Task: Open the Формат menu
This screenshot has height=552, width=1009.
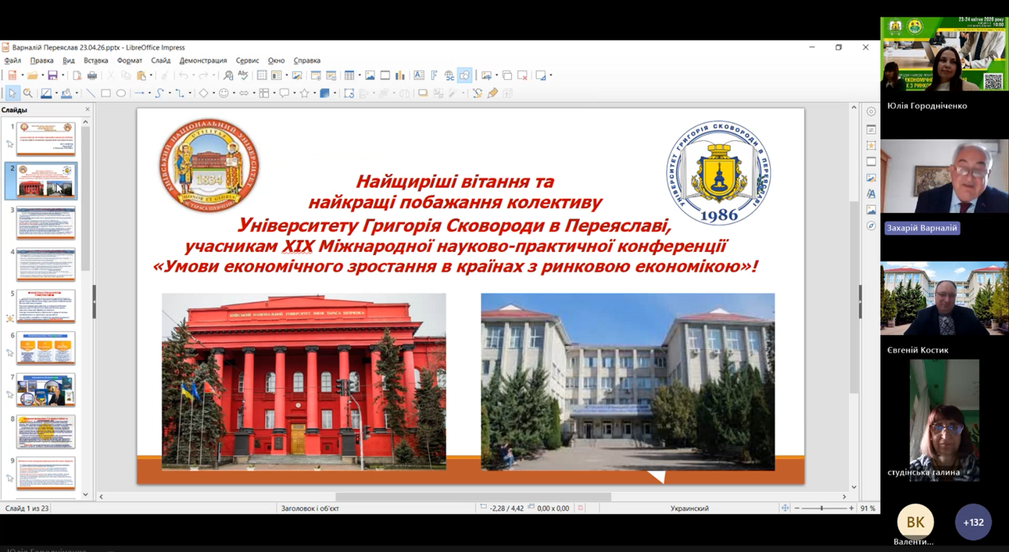Action: point(129,60)
